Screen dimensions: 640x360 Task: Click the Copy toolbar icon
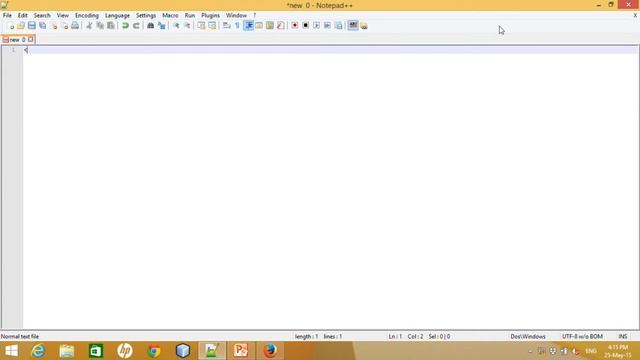point(100,26)
